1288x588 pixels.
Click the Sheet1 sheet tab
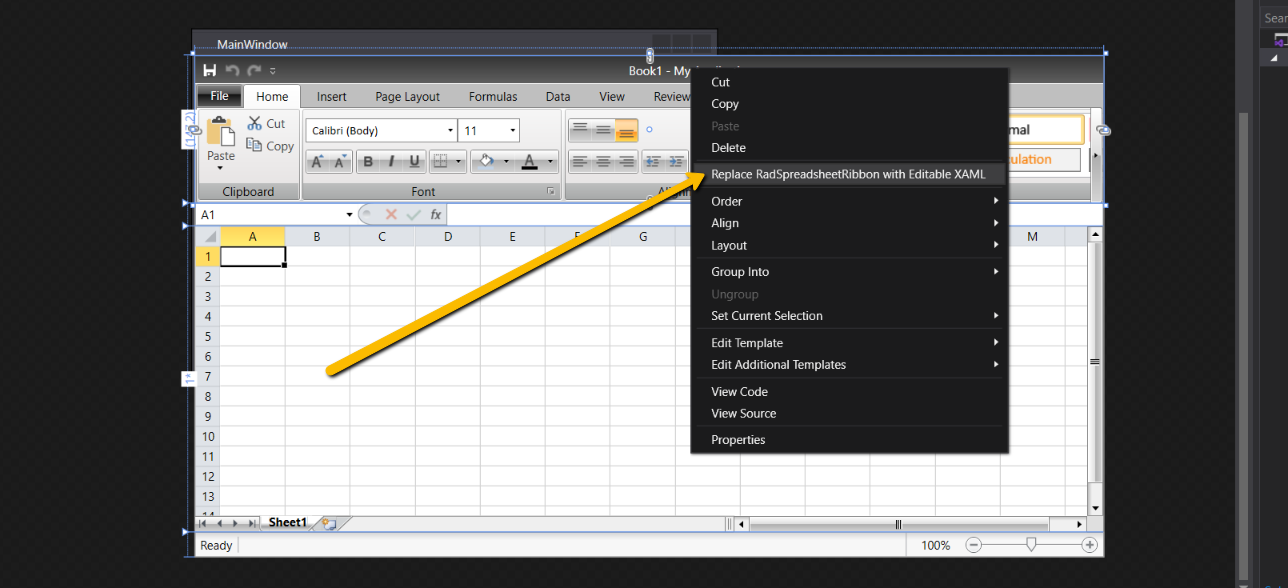287,523
